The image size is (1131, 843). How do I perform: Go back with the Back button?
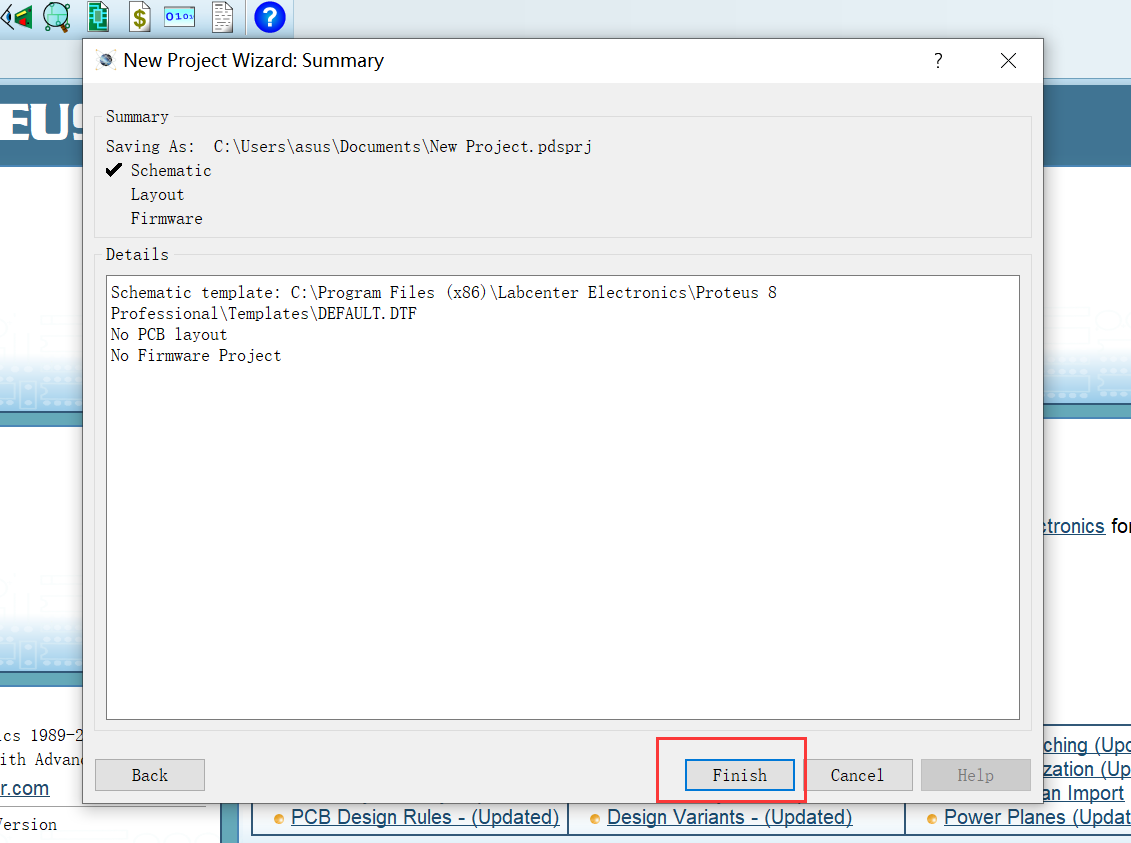pos(149,775)
